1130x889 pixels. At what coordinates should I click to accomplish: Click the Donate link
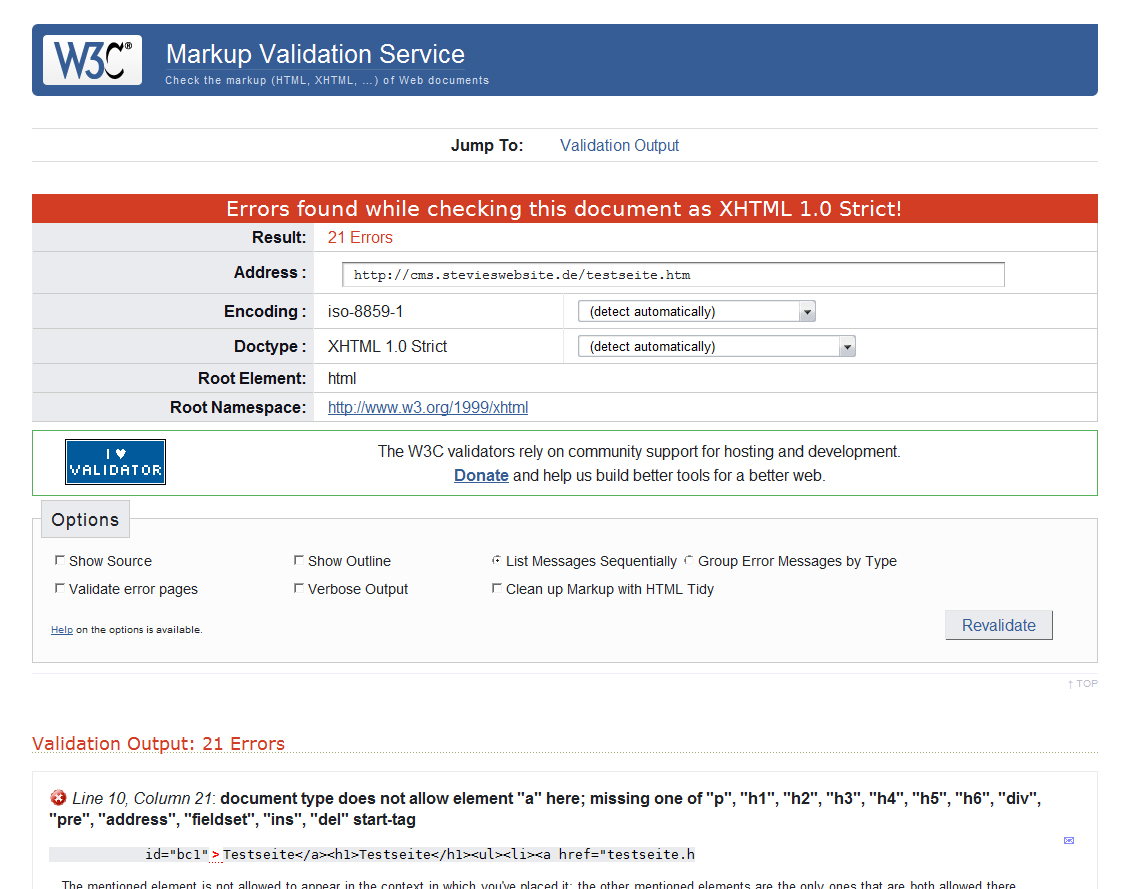click(x=481, y=475)
